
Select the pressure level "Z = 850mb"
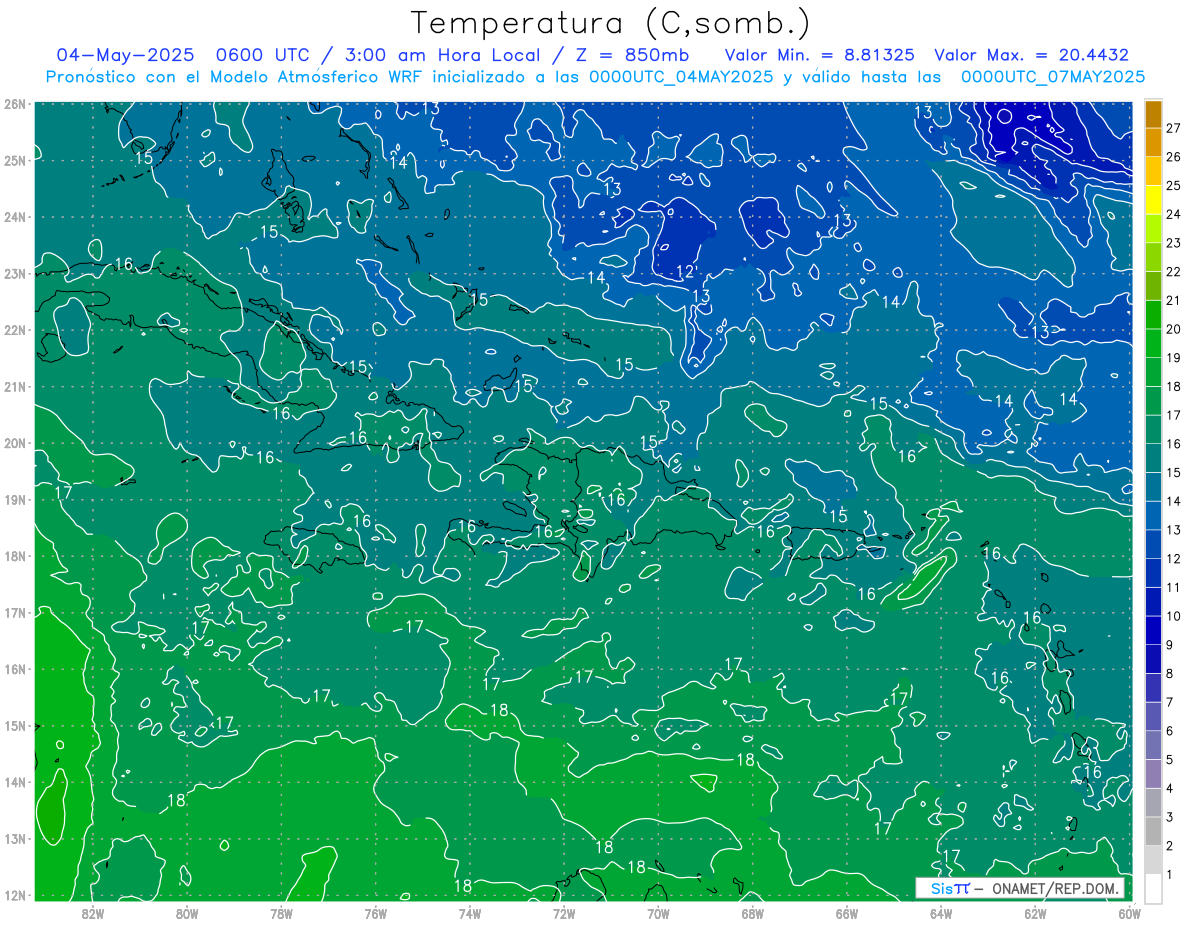(631, 55)
